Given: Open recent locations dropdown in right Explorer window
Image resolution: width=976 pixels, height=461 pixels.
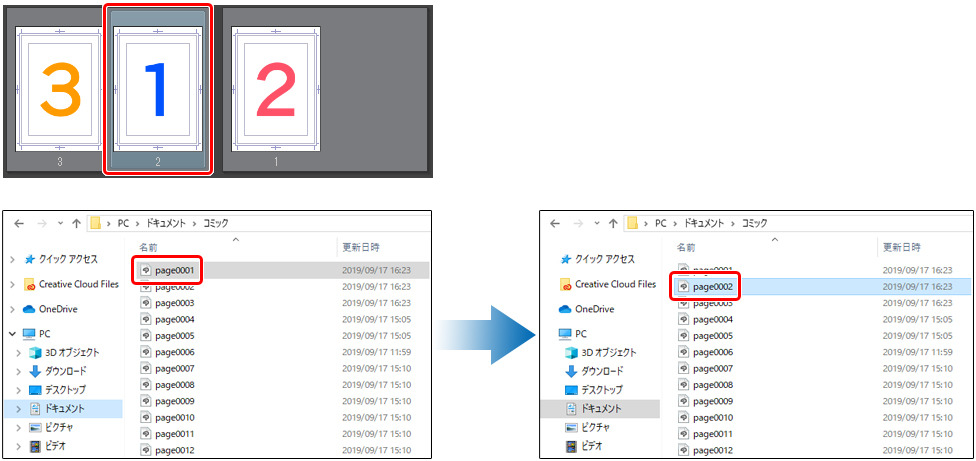Looking at the screenshot, I should pos(598,223).
